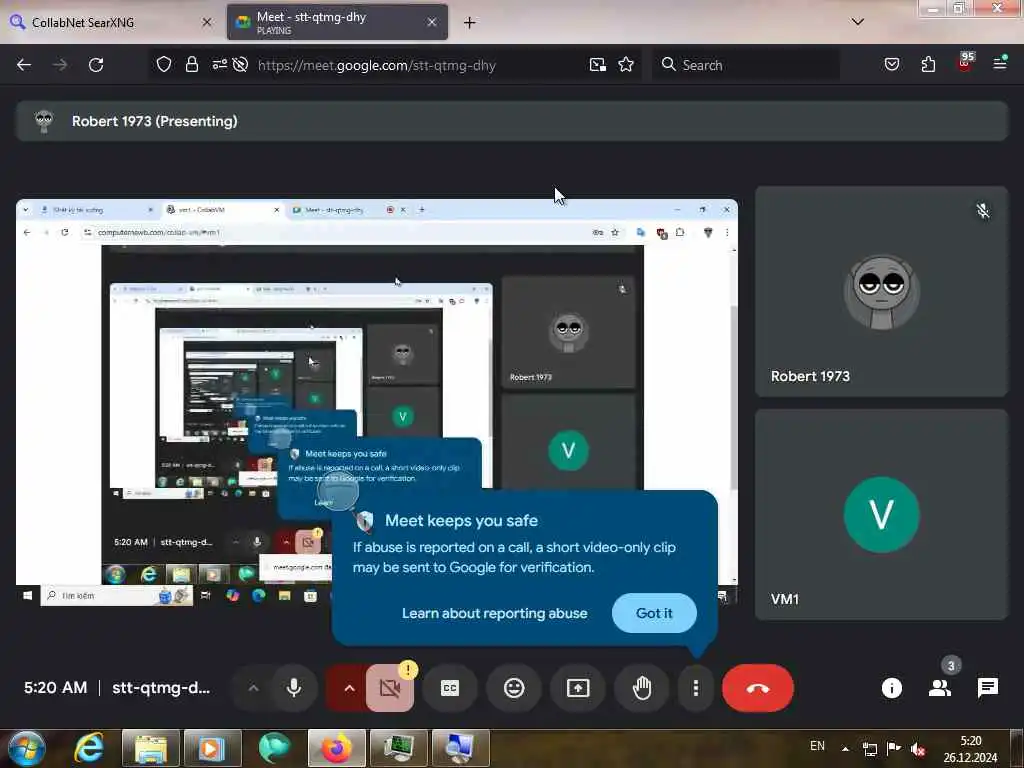Click the Firefox Search box
1024x768 pixels.
[746, 65]
